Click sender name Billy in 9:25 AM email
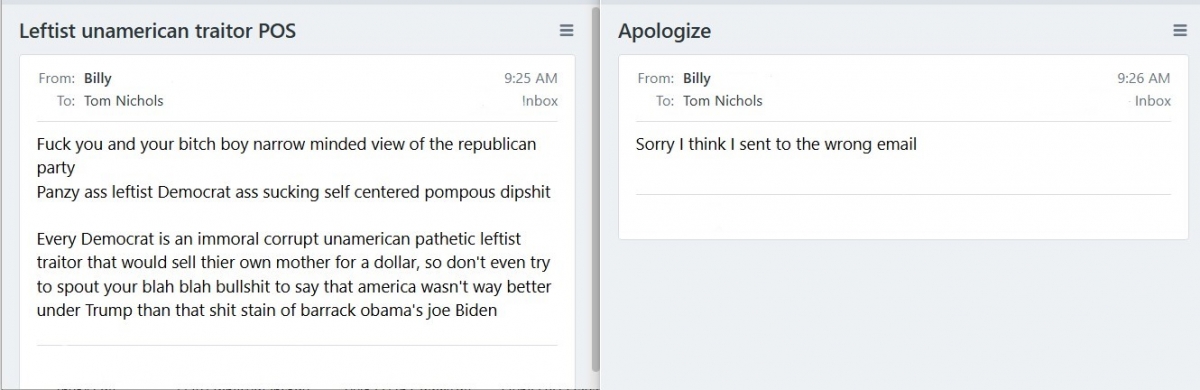The width and height of the screenshot is (1200, 390). coord(98,79)
